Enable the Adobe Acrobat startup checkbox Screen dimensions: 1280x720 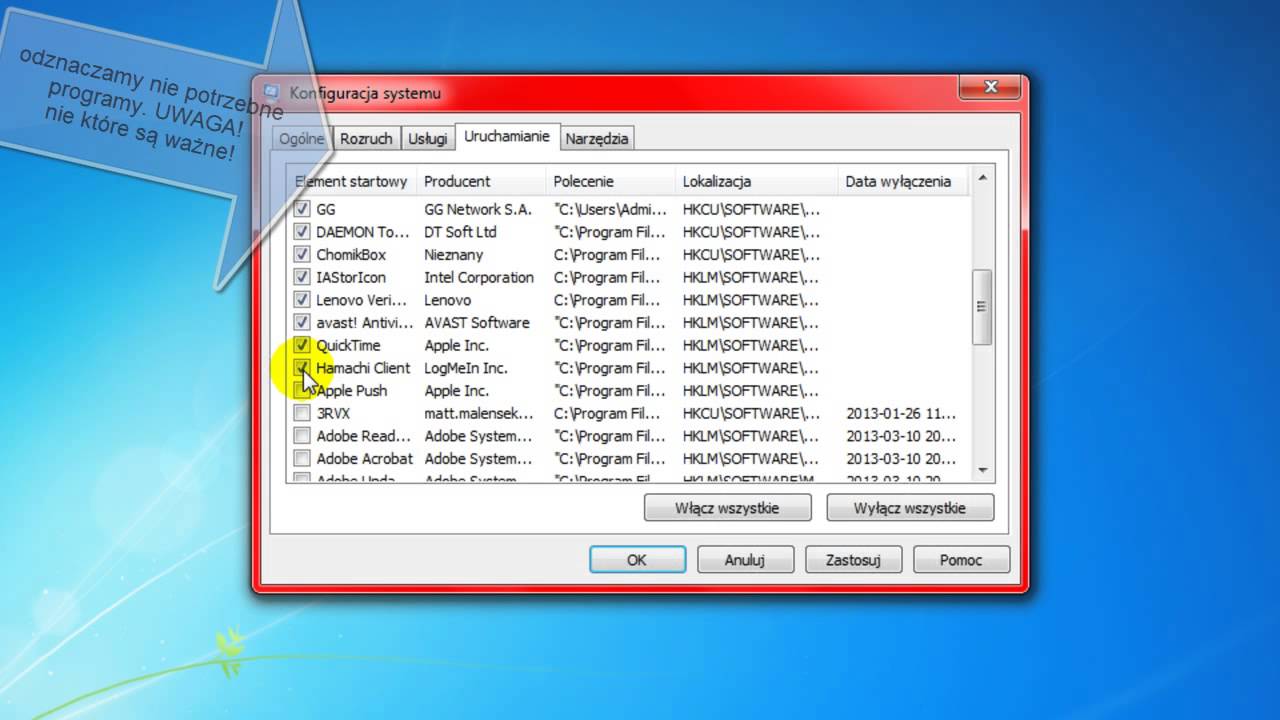[302, 458]
